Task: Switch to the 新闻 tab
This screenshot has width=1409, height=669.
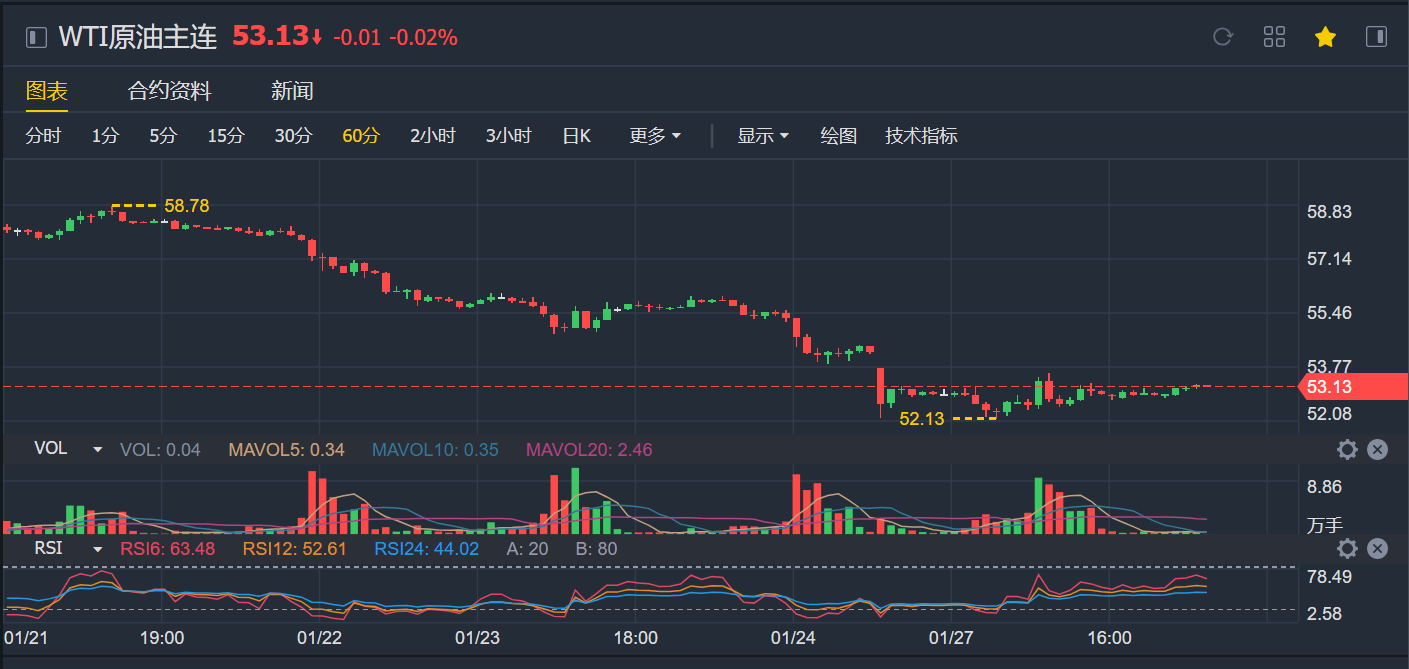Action: click(292, 91)
